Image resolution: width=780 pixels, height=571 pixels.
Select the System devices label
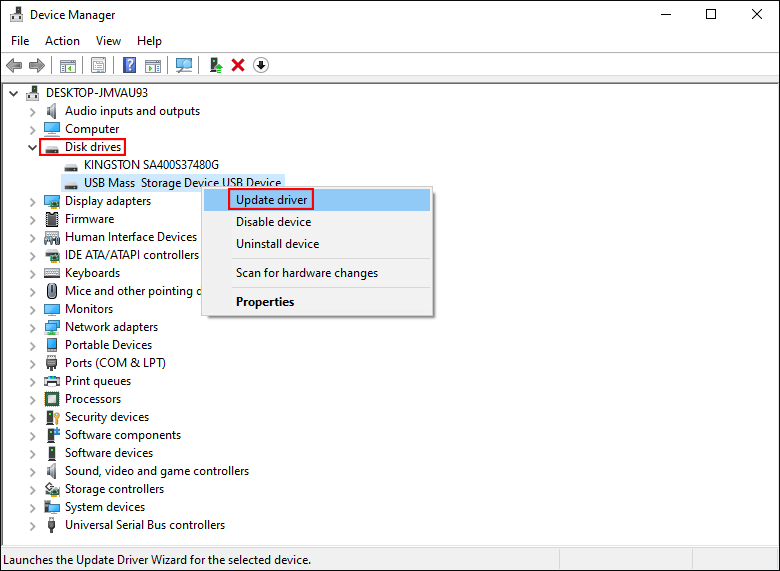105,507
